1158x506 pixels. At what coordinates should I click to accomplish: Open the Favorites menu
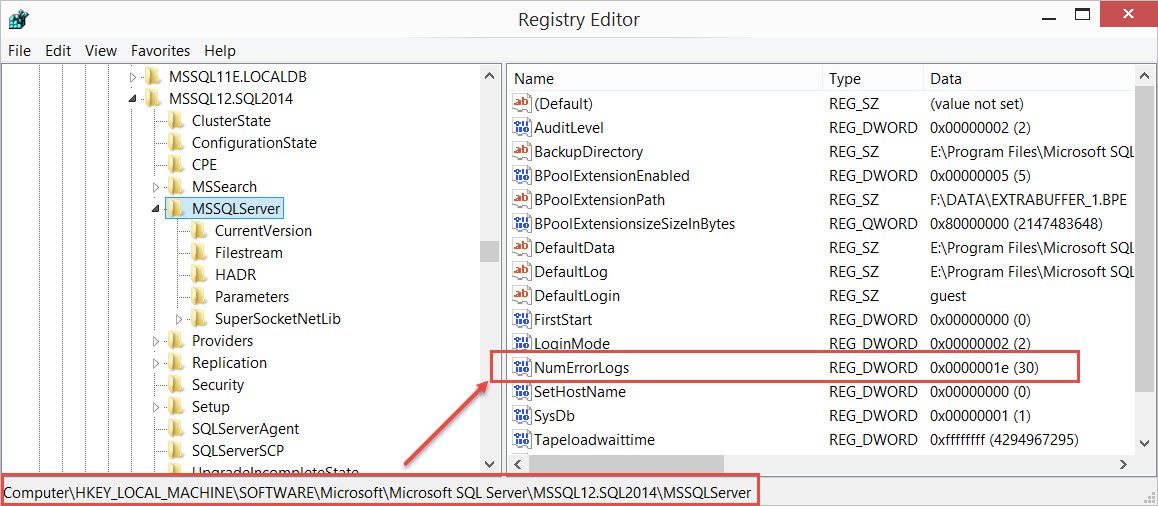[x=160, y=51]
